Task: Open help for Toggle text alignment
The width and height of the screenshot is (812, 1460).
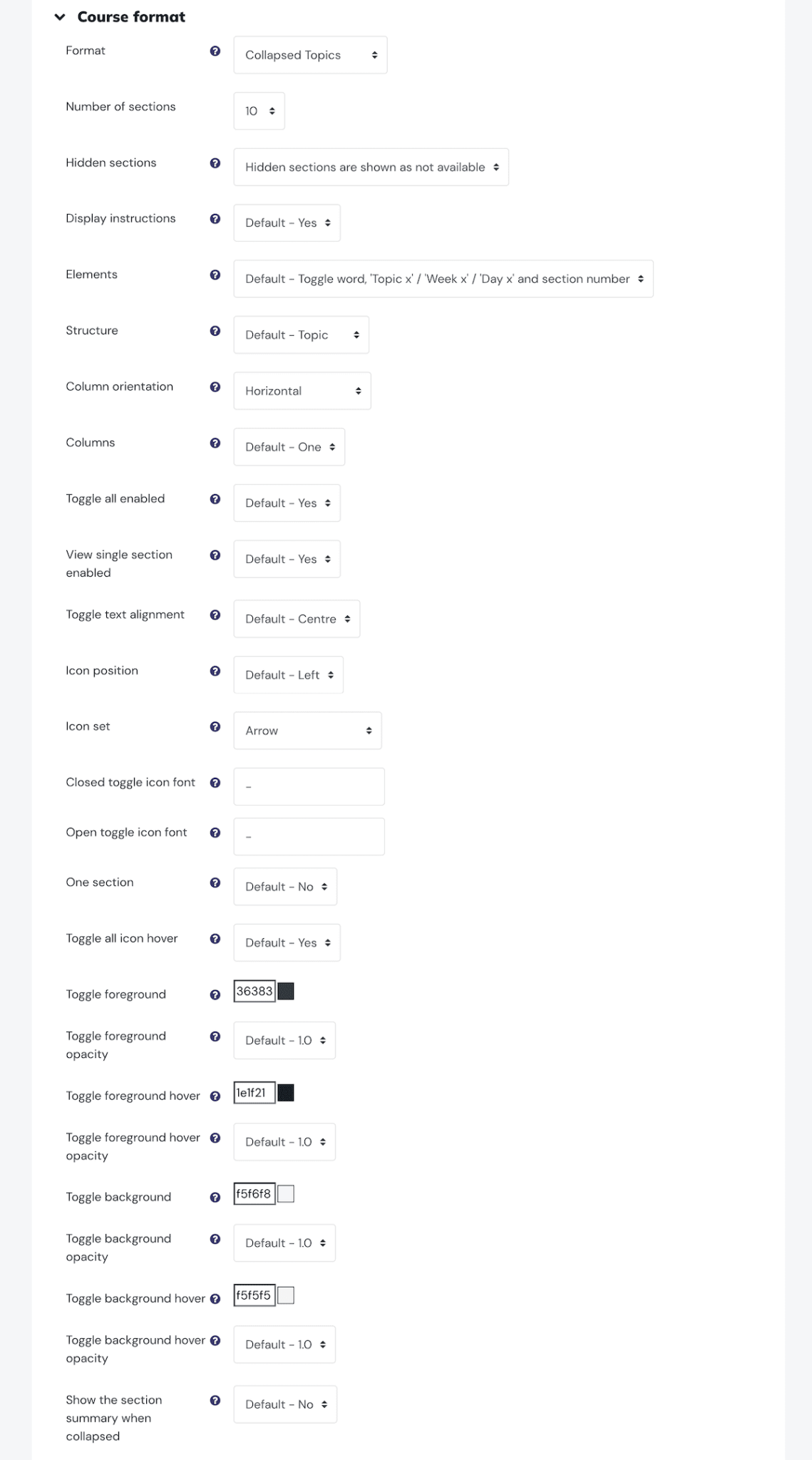Action: point(215,615)
